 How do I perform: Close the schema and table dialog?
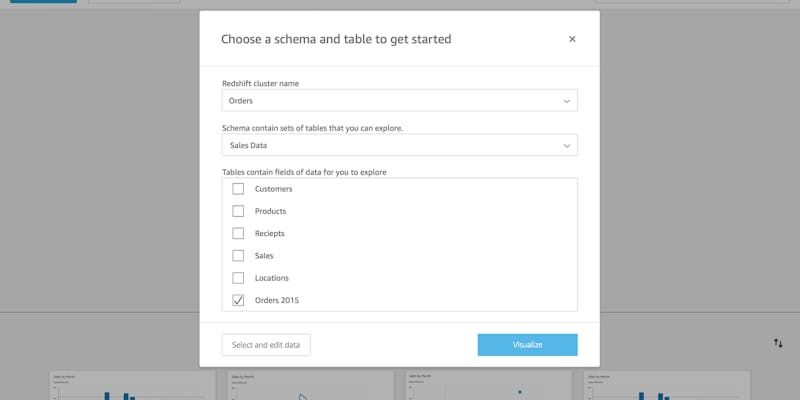click(x=572, y=39)
